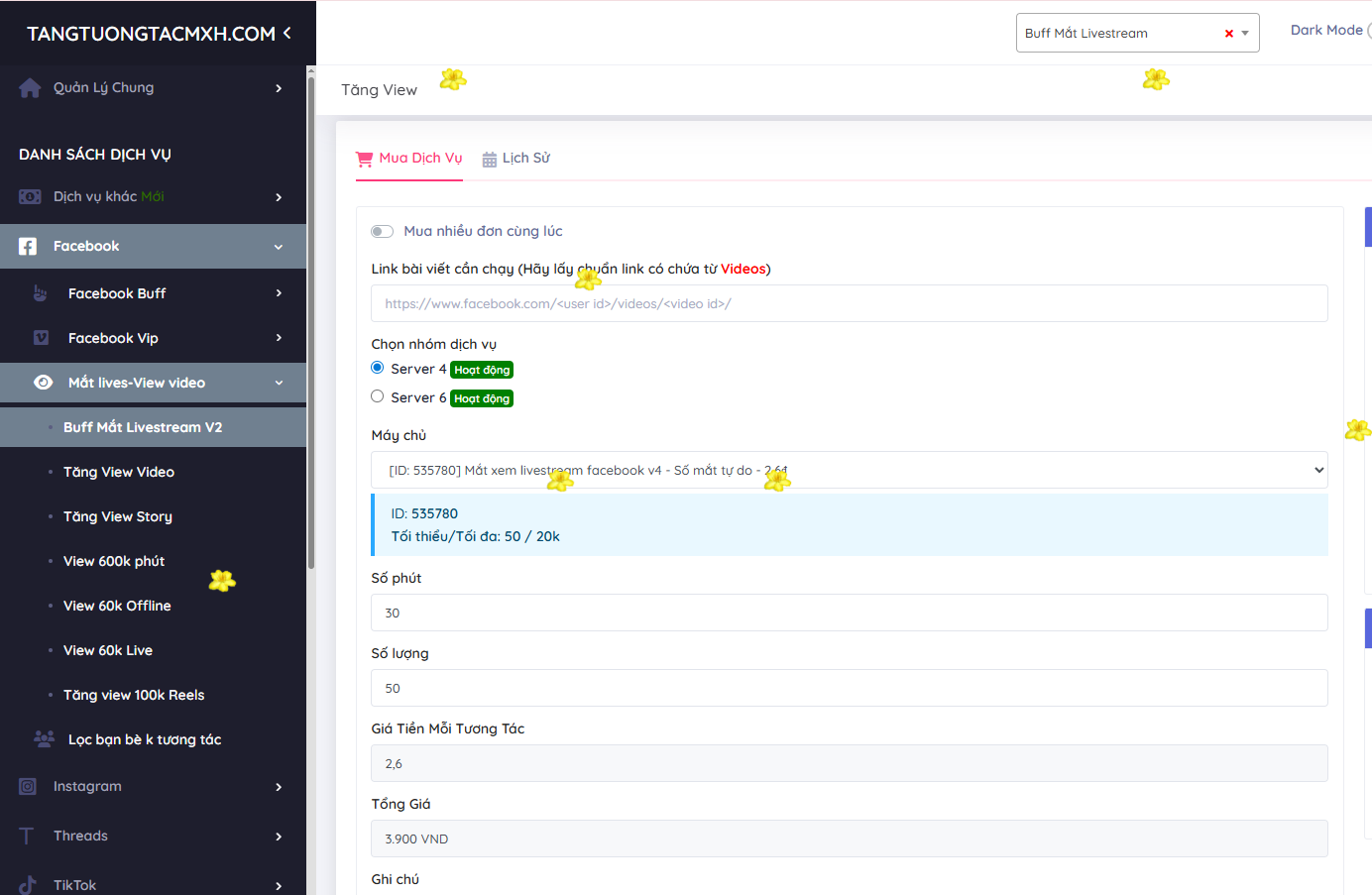Click the eye icon for Mắt lives-View video
Viewport: 1372px width, 895px height.
pos(43,383)
